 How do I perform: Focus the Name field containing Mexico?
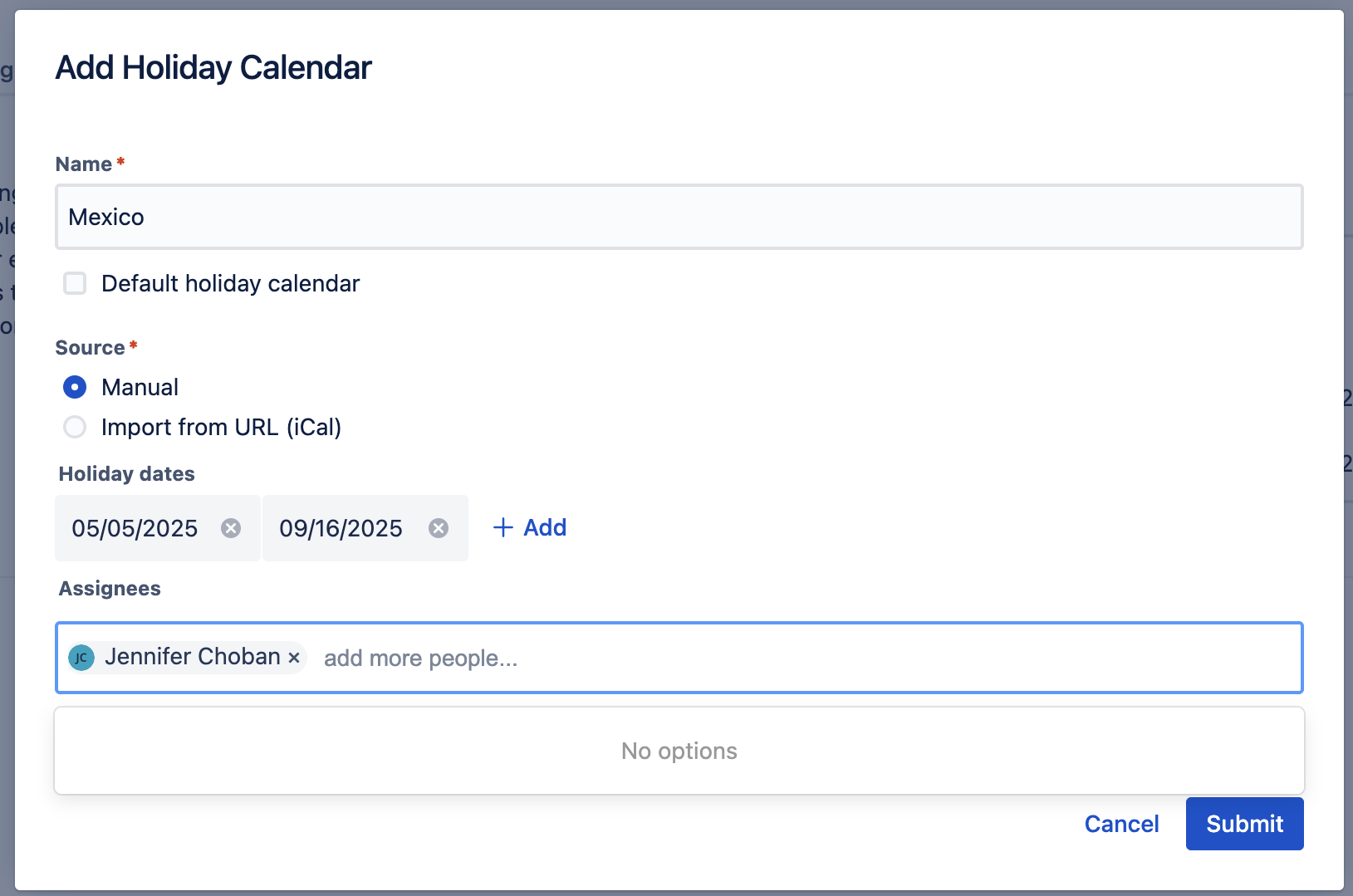pyautogui.click(x=679, y=217)
